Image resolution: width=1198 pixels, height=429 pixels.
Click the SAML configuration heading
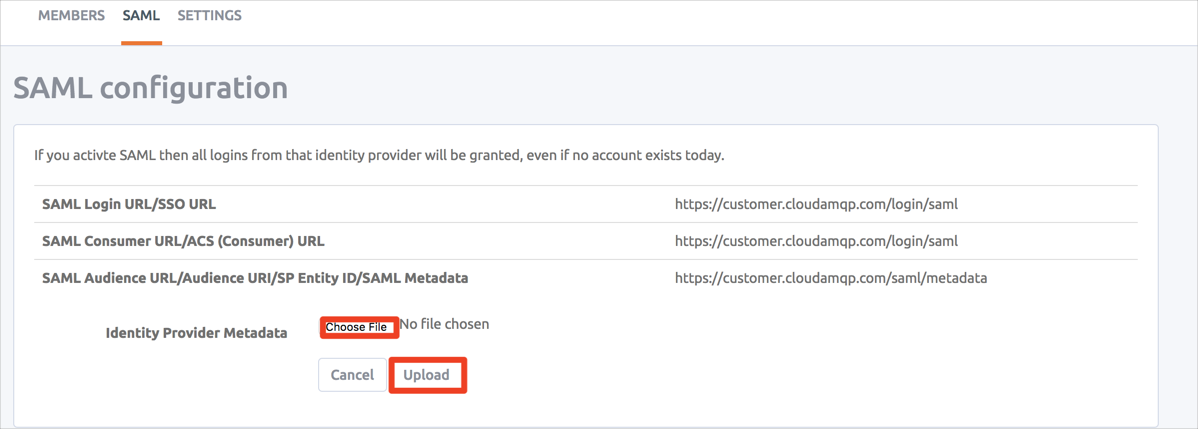(150, 88)
